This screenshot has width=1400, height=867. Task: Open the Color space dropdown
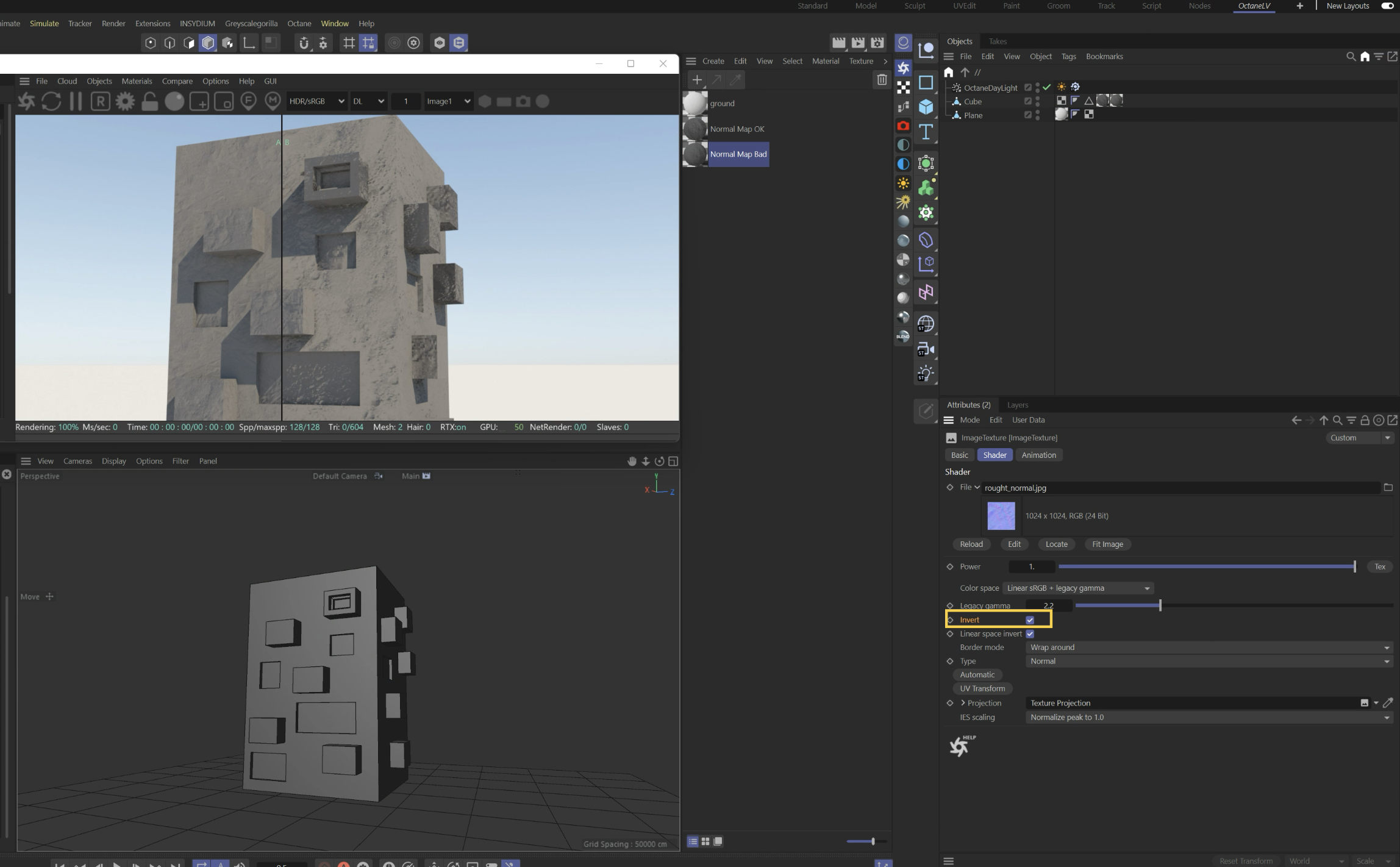pos(1077,588)
